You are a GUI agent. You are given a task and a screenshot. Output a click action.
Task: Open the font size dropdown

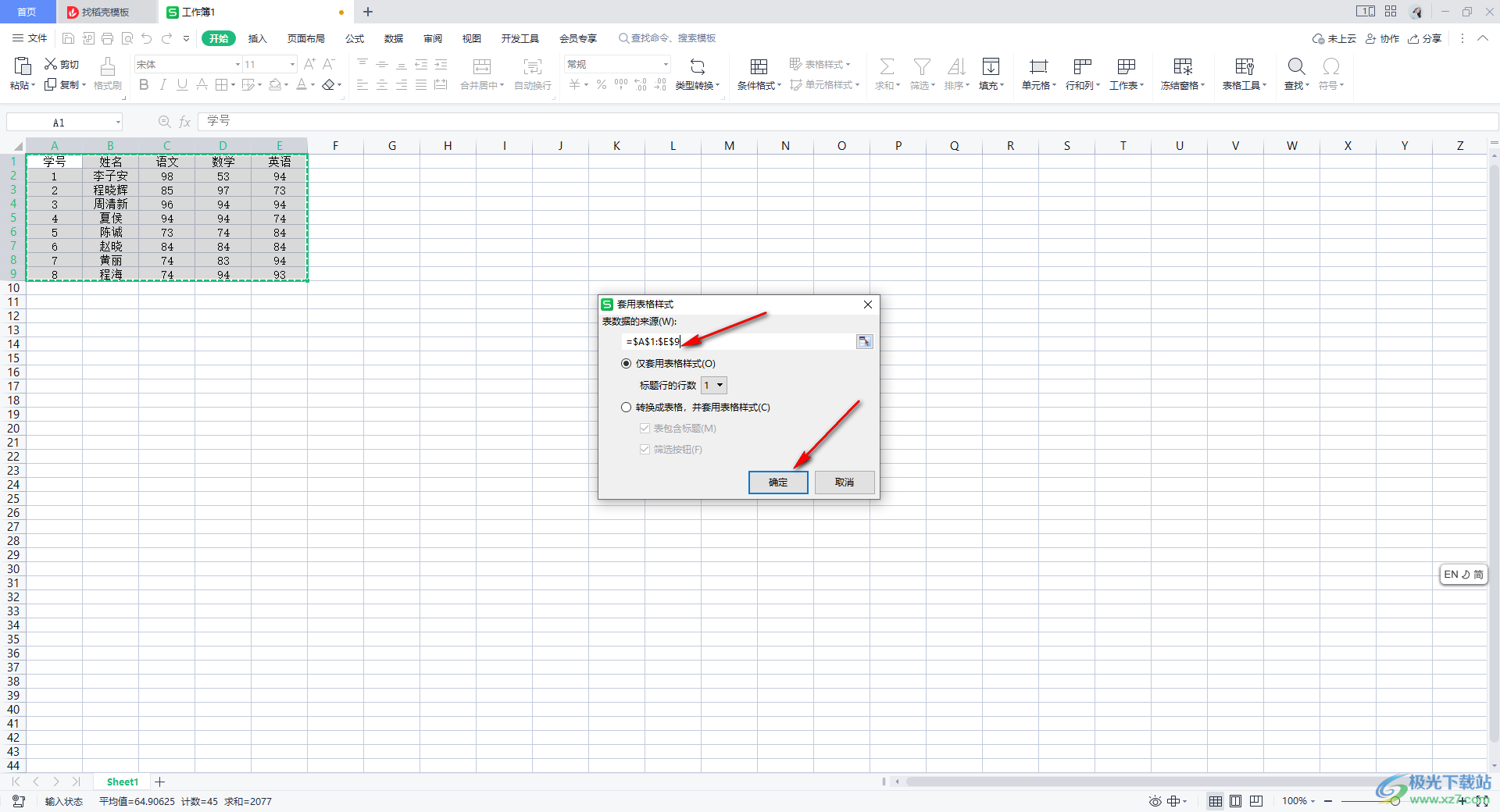(x=293, y=64)
